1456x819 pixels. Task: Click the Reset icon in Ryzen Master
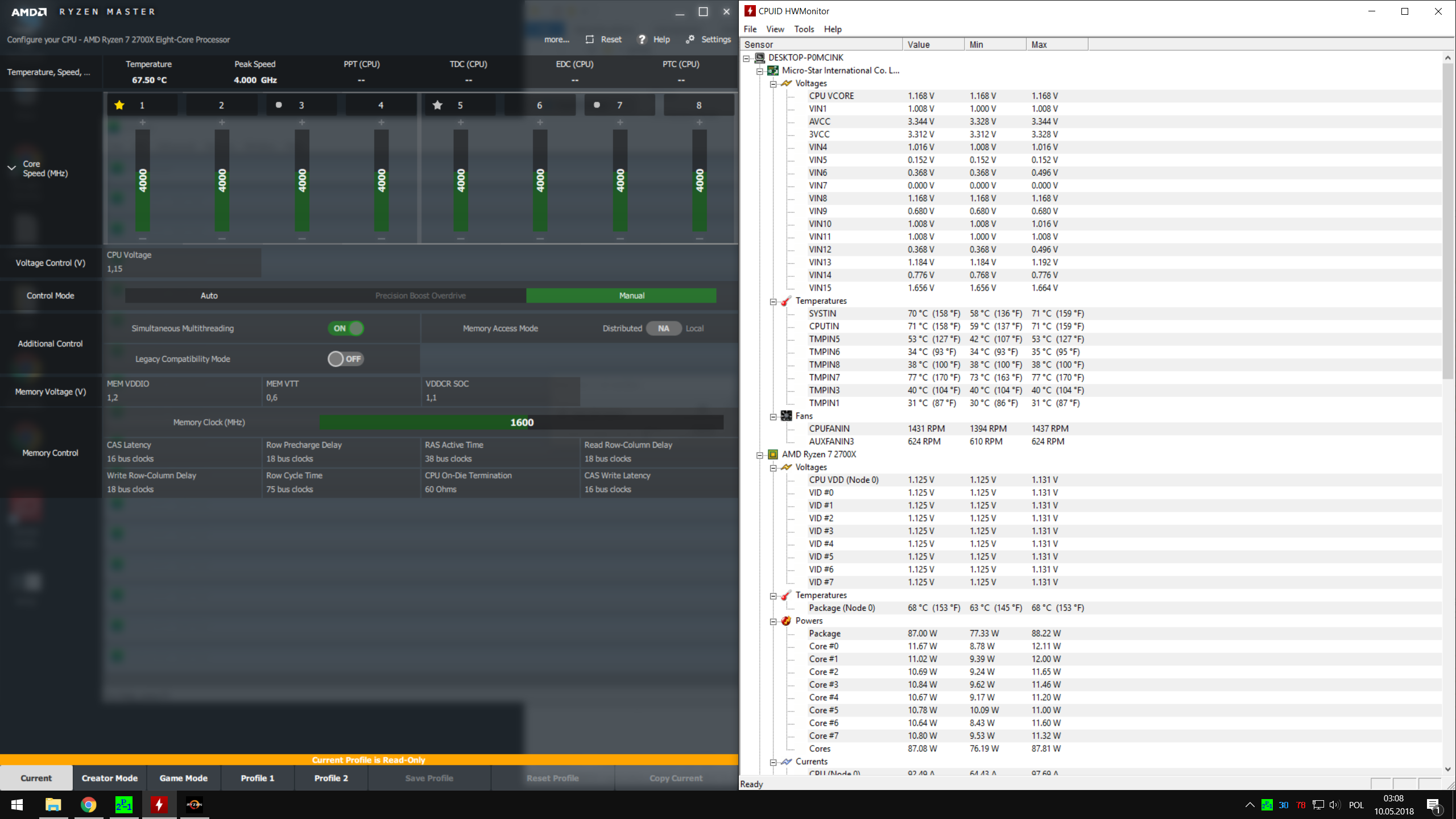click(x=590, y=39)
